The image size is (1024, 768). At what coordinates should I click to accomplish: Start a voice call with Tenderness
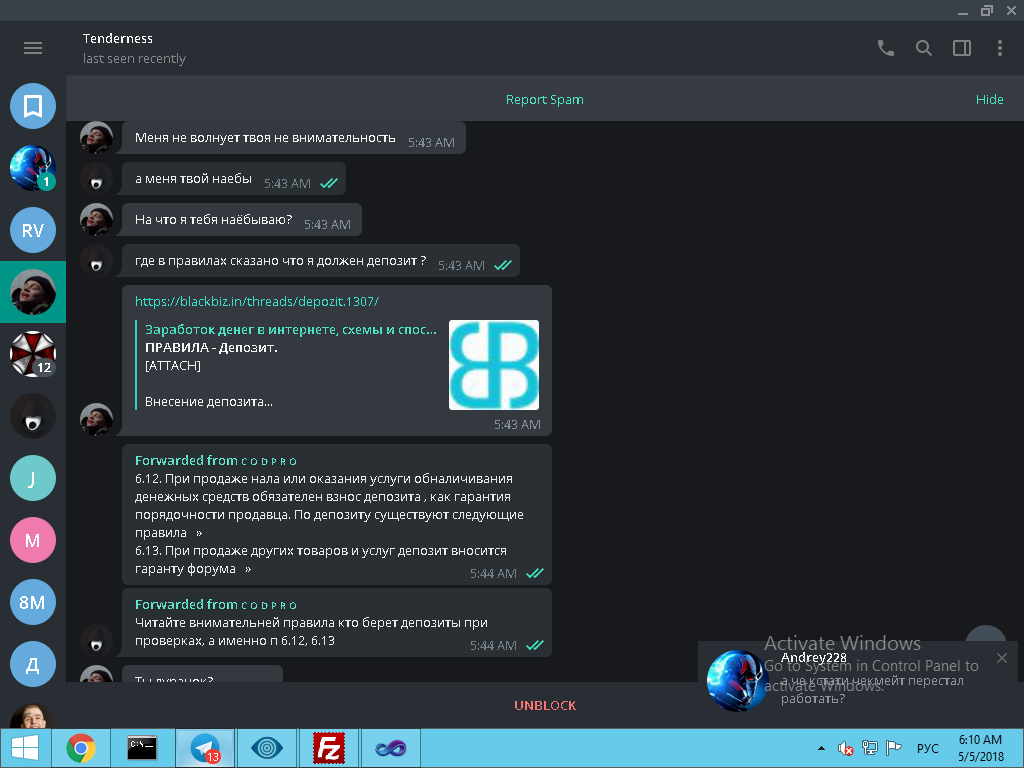point(885,48)
